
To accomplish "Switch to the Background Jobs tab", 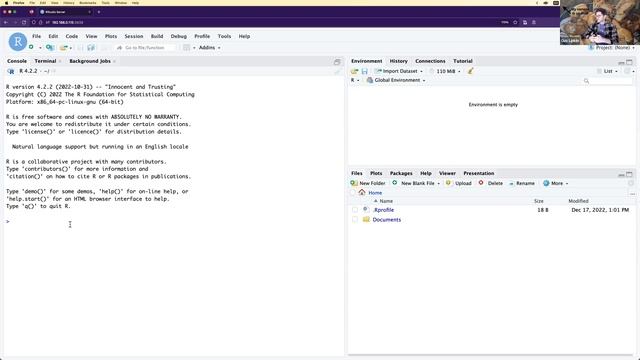I will point(90,61).
